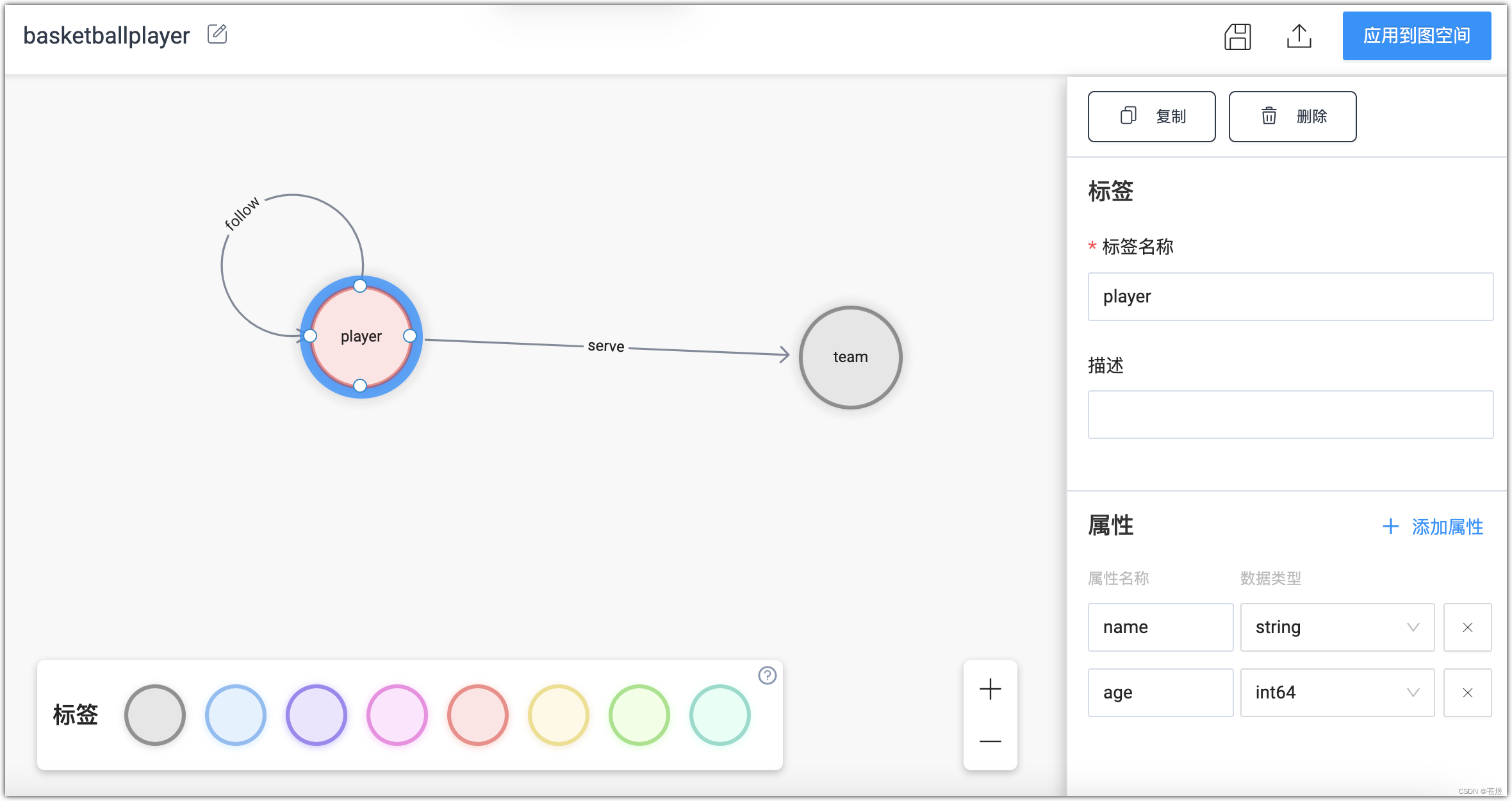Click the pink circle color swatch

397,714
